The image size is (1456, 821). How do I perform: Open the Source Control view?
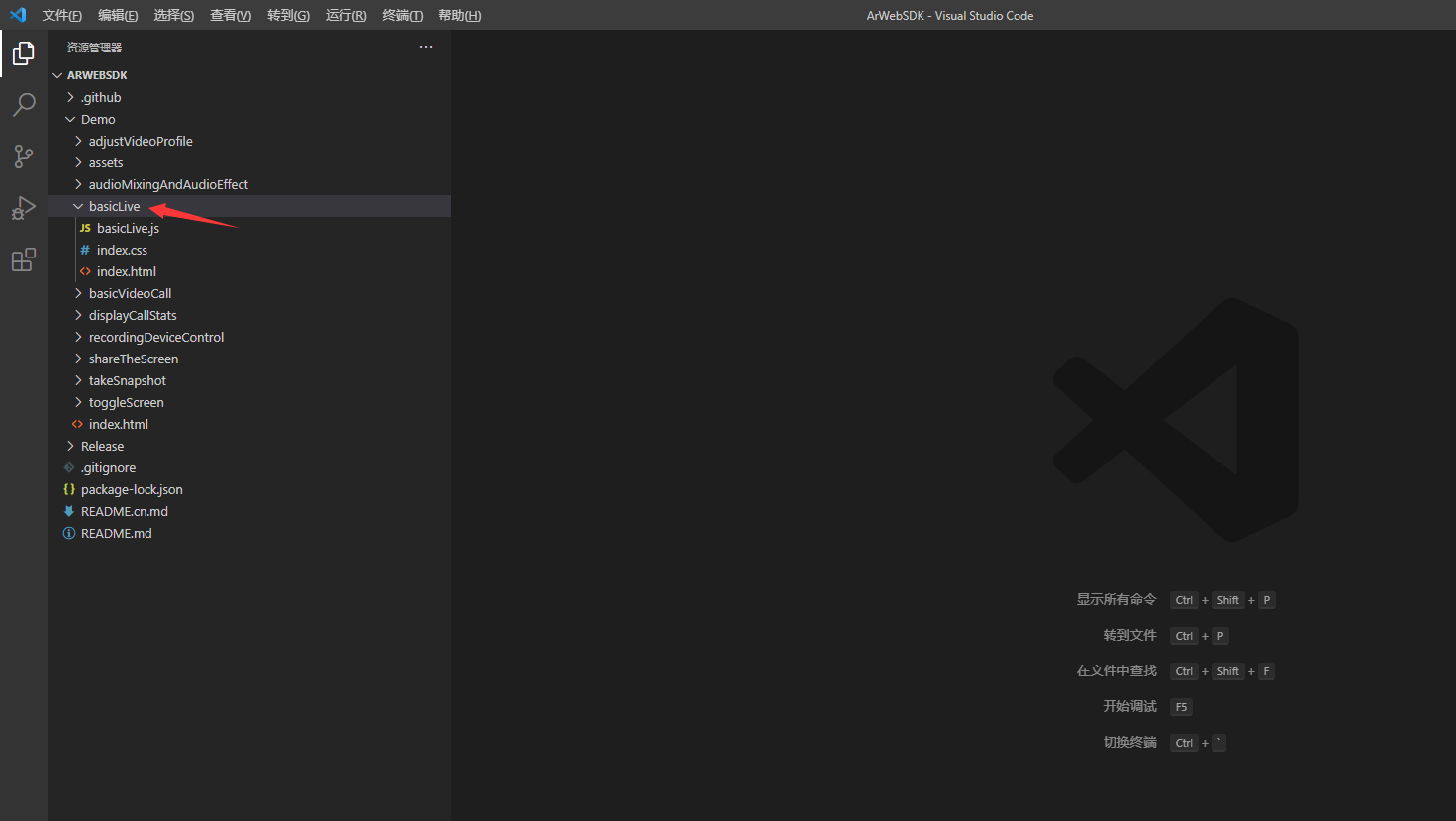24,156
